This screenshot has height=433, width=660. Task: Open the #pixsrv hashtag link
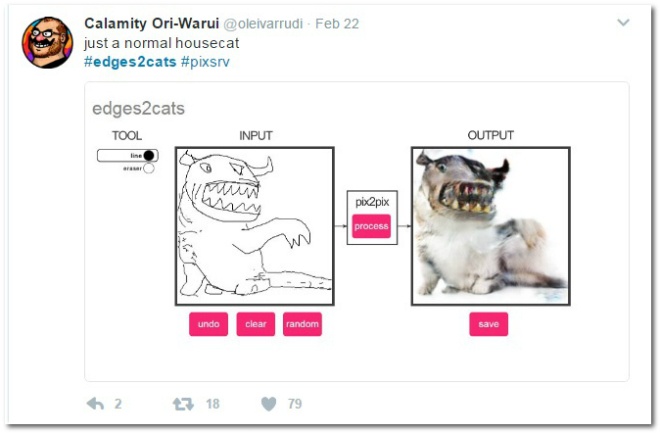click(x=205, y=62)
